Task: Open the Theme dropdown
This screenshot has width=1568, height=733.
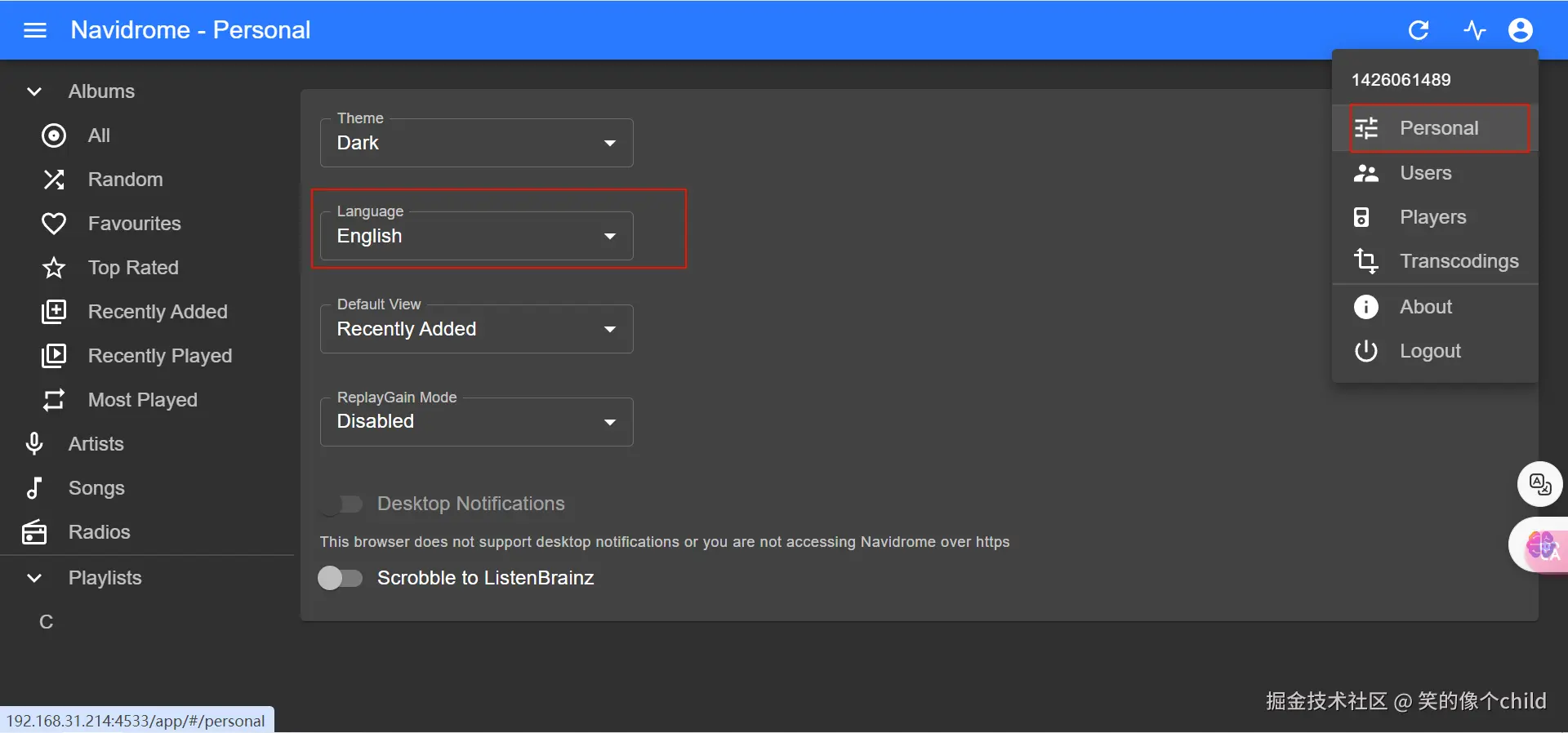Action: [477, 143]
